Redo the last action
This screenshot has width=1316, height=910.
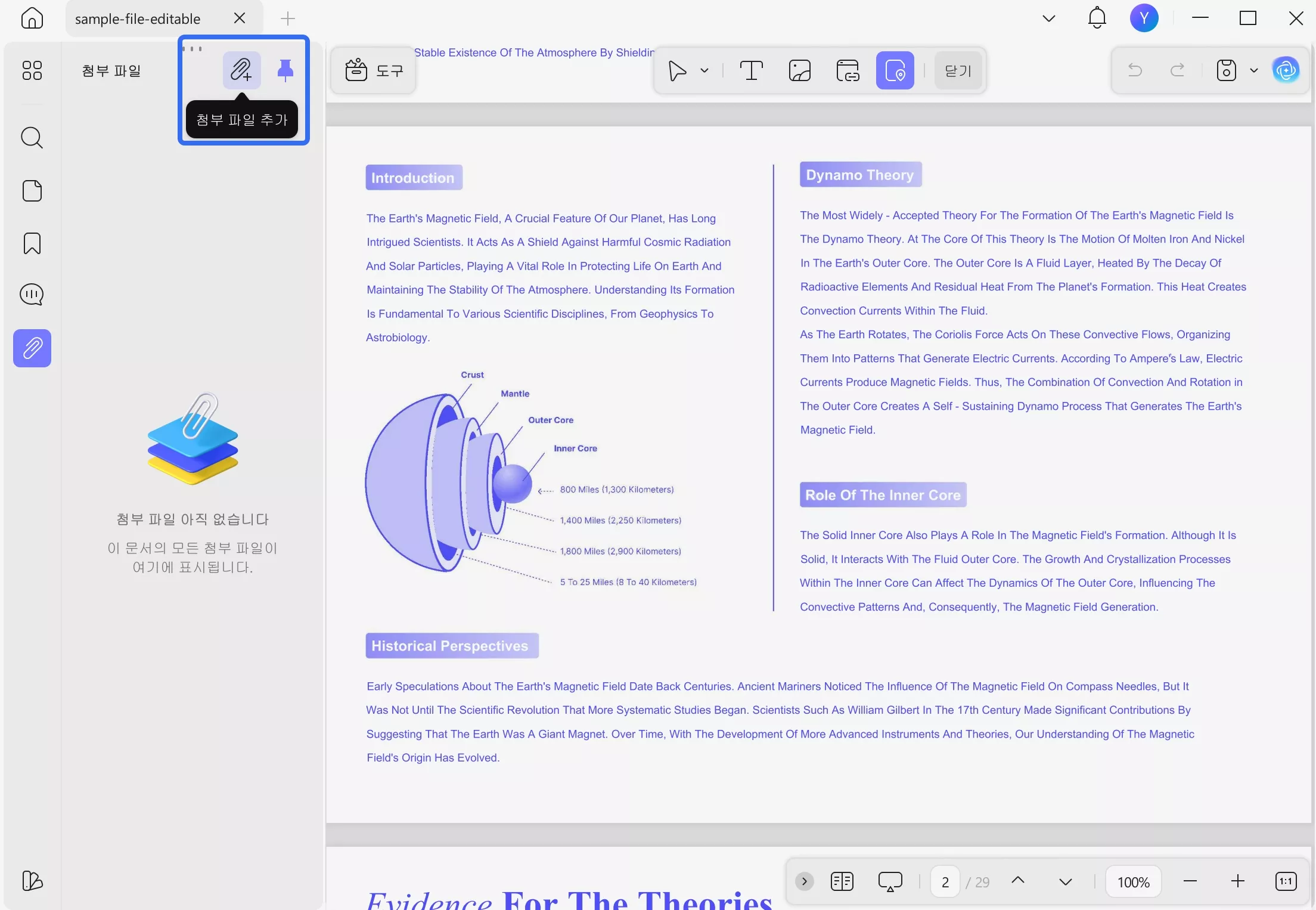(1177, 70)
